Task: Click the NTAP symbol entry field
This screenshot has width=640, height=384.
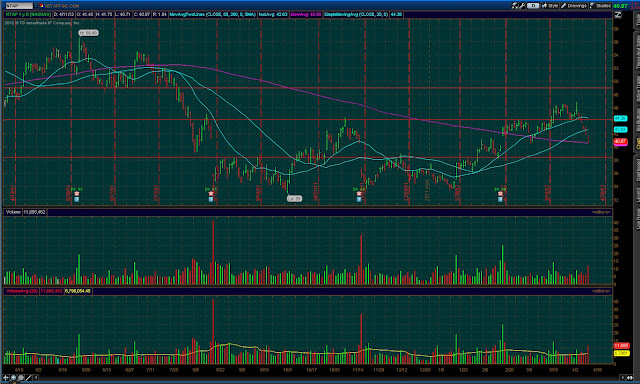Action: [19, 6]
